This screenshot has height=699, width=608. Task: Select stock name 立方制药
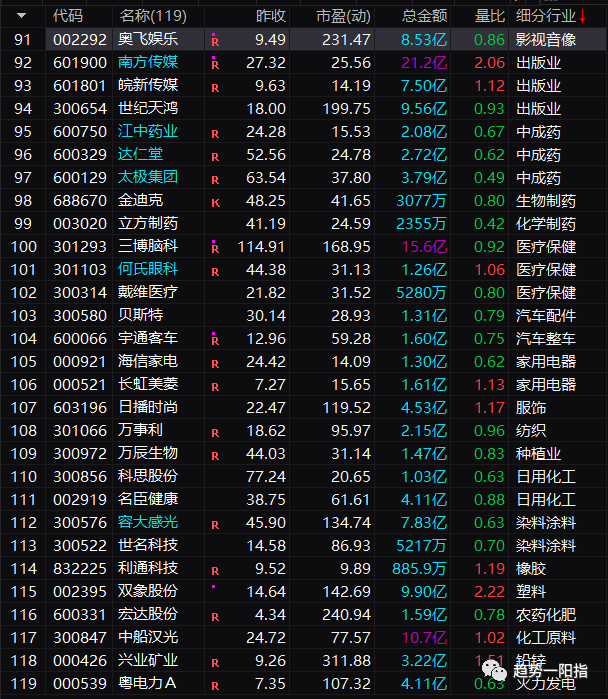(148, 223)
